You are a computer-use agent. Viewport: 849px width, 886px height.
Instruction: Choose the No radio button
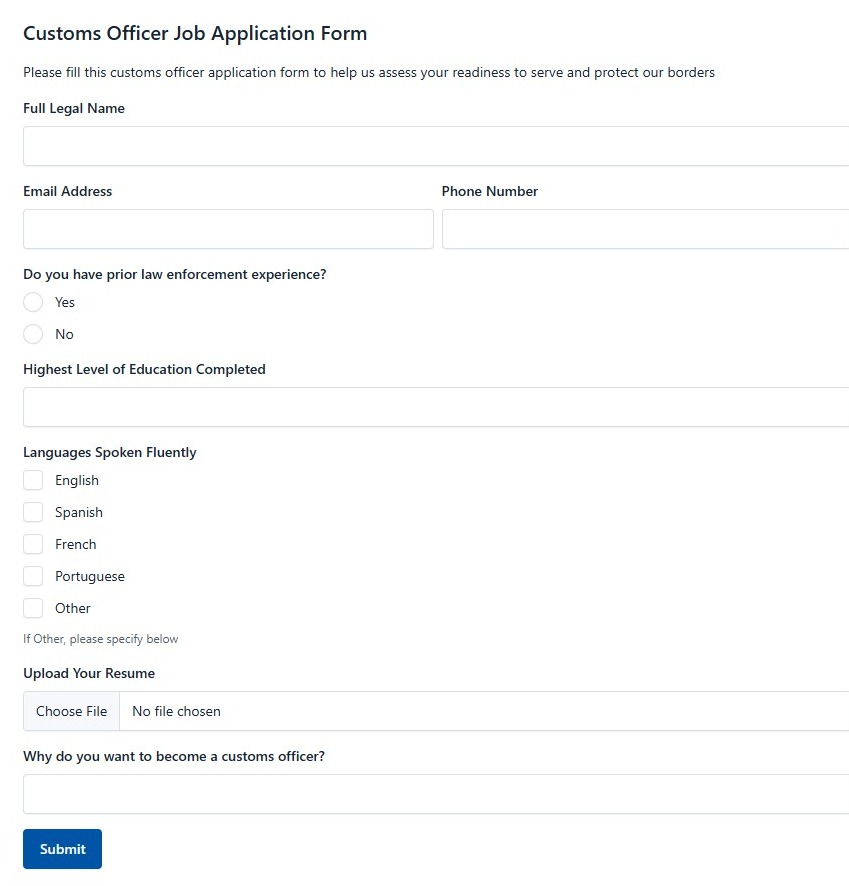click(x=33, y=334)
